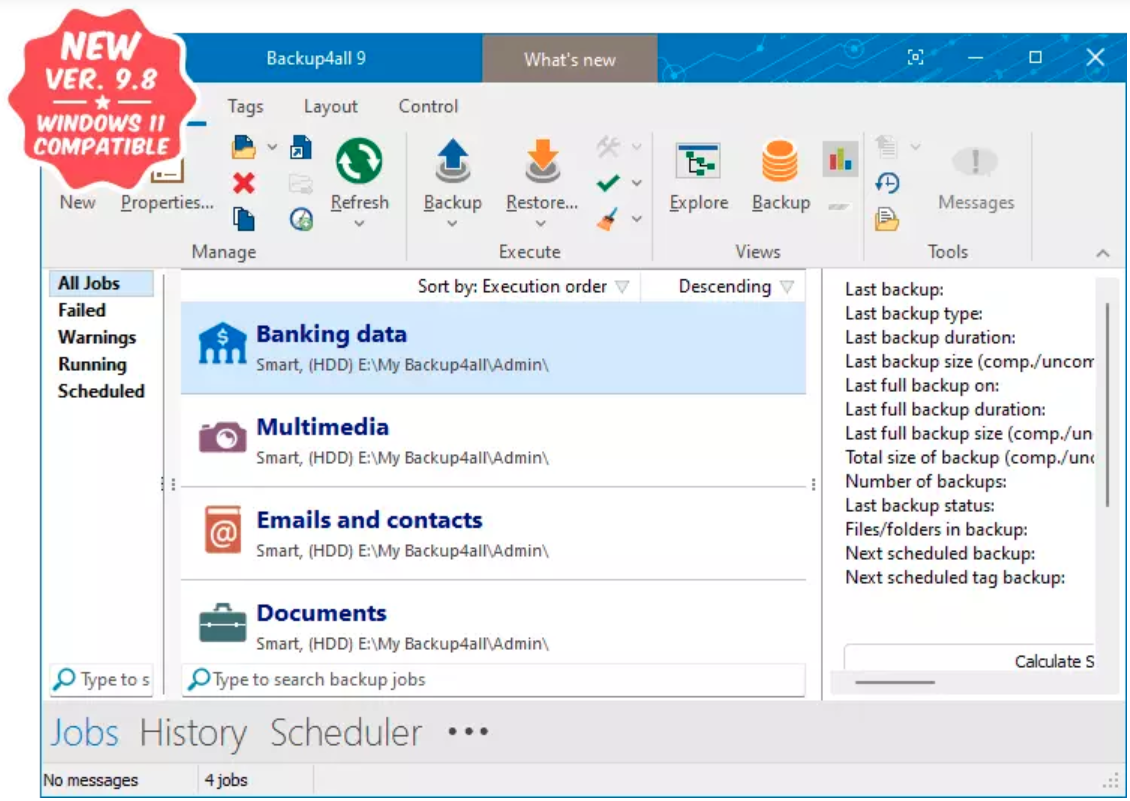Click the focus mode icon in title bar
The image size is (1130, 801).
point(915,57)
